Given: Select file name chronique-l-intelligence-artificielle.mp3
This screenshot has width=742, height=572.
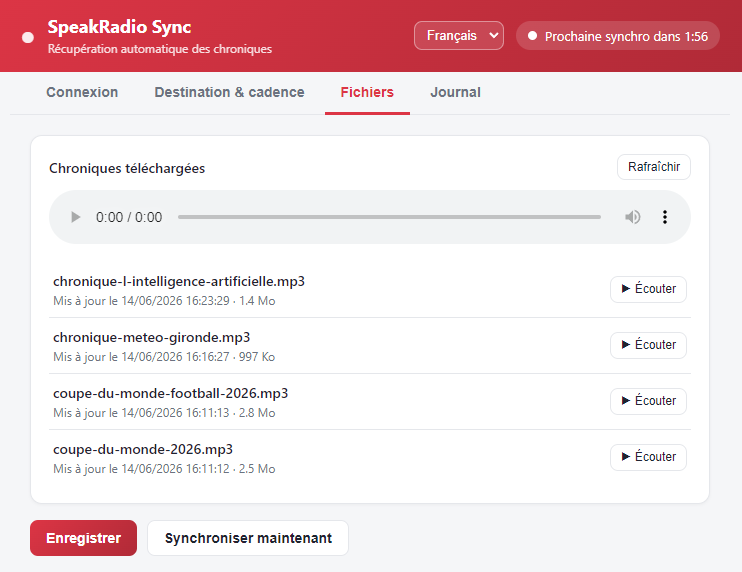Looking at the screenshot, I should [179, 282].
